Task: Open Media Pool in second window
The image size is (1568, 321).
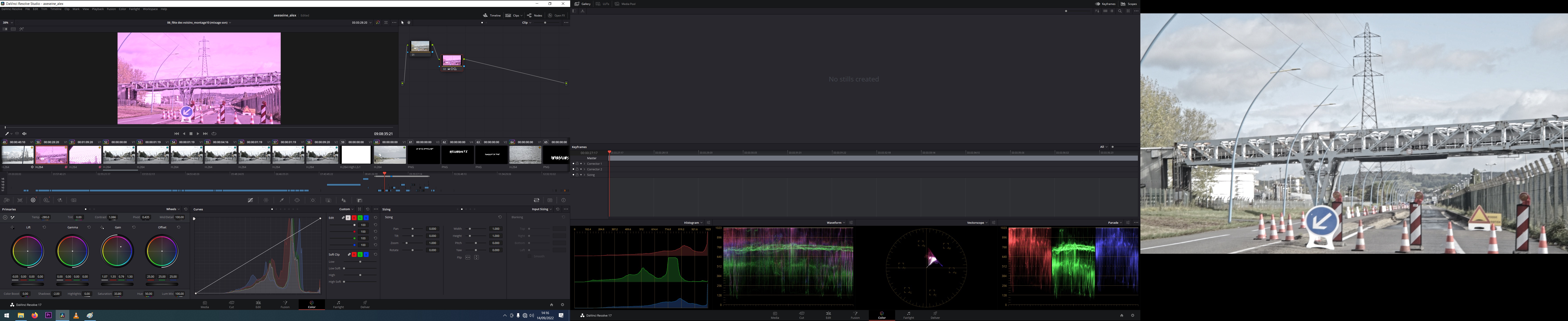Action: 625,4
